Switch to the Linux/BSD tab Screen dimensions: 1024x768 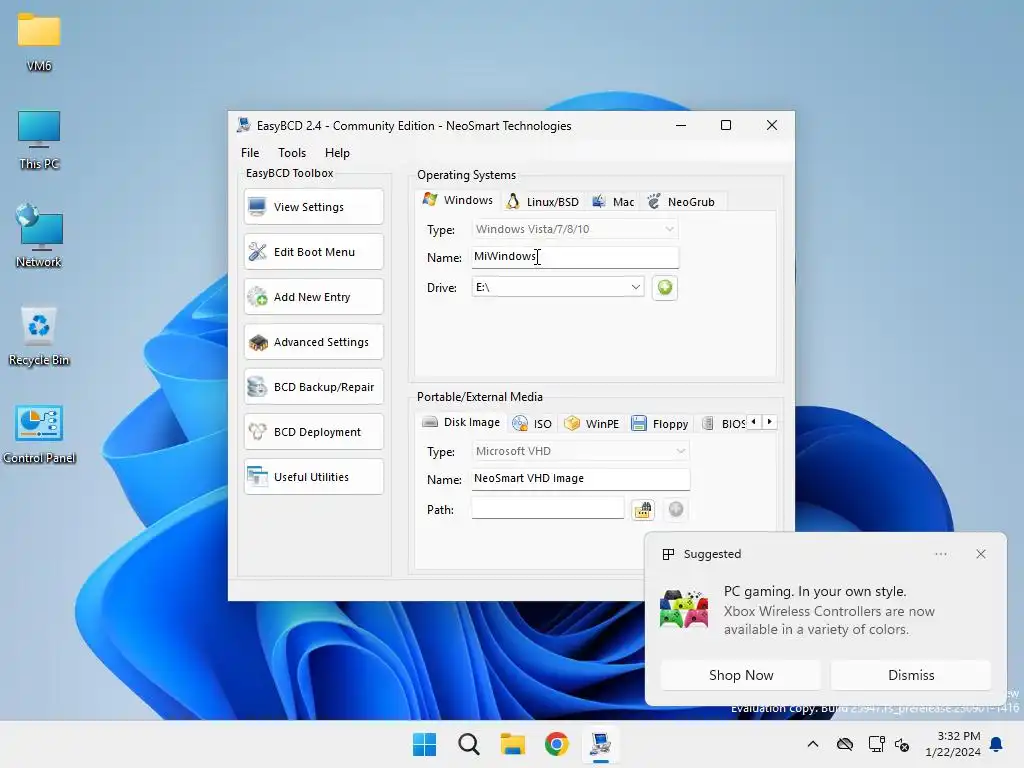[543, 202]
